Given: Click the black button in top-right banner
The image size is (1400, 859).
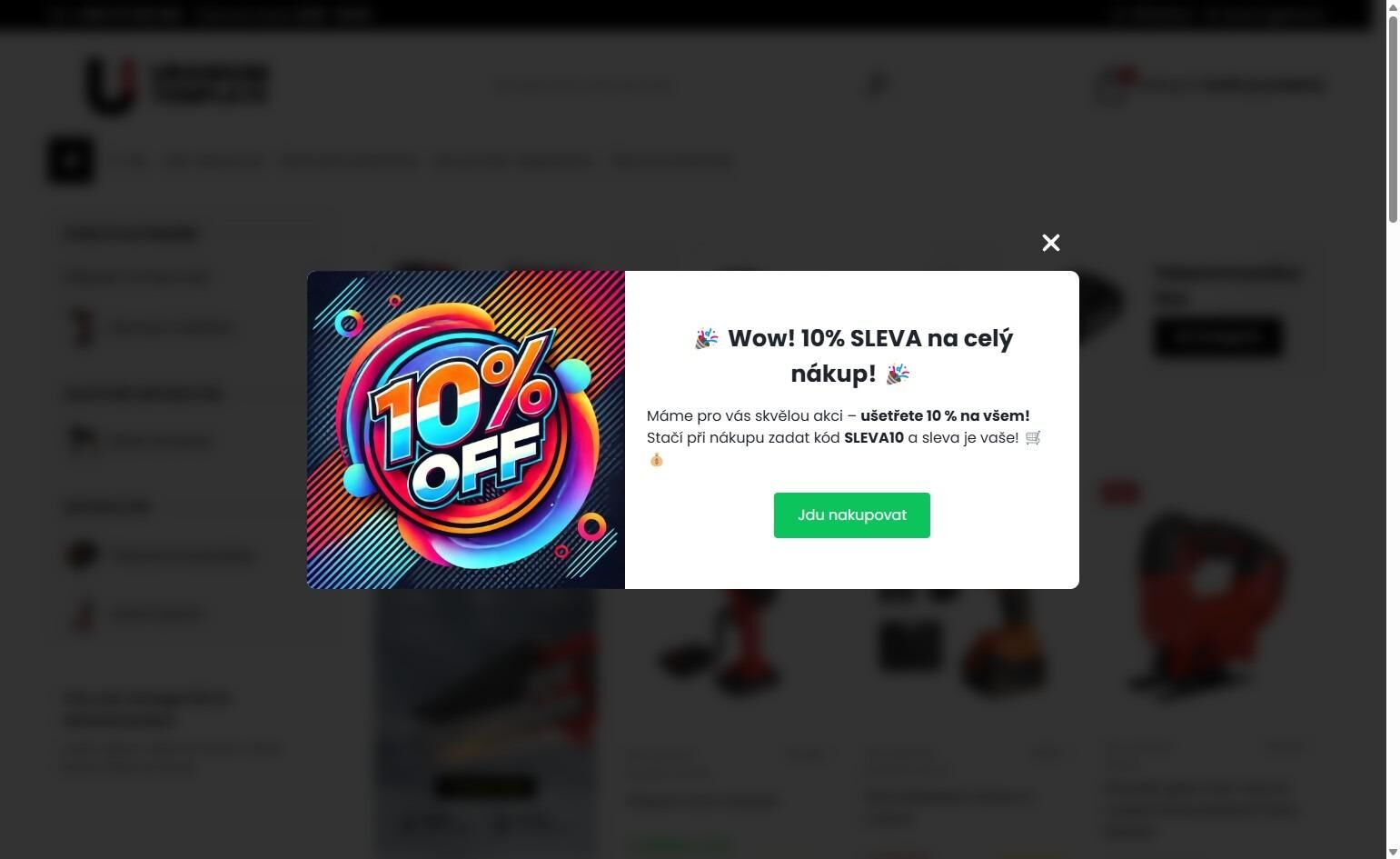Looking at the screenshot, I should point(1217,337).
